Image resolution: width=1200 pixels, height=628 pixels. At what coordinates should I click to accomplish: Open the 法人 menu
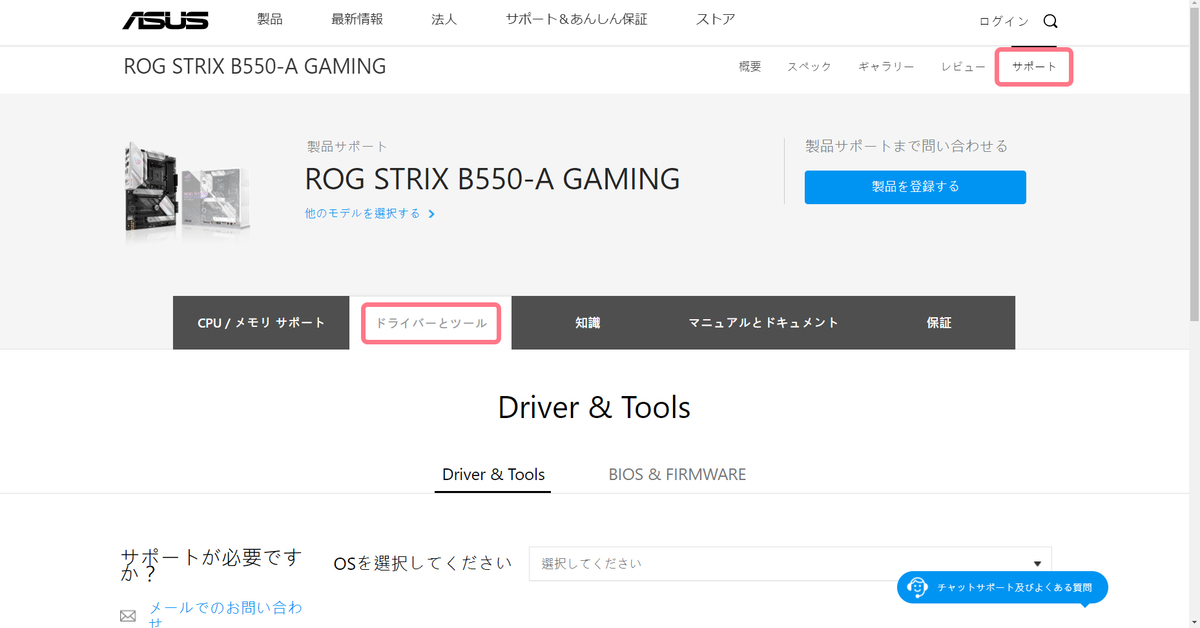point(444,20)
